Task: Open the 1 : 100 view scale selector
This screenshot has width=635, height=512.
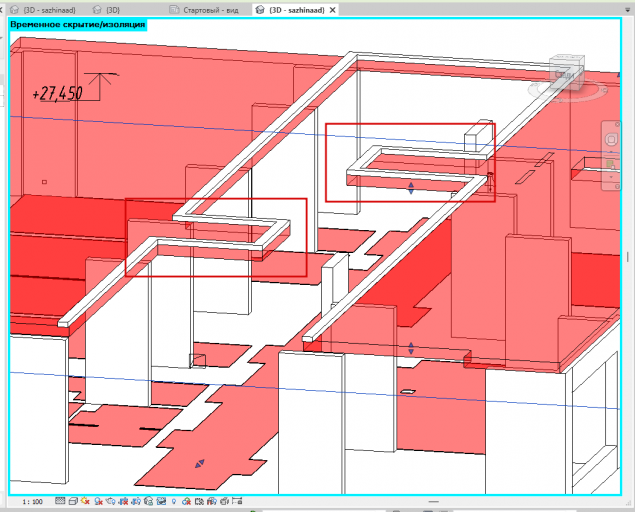Action: pyautogui.click(x=32, y=501)
